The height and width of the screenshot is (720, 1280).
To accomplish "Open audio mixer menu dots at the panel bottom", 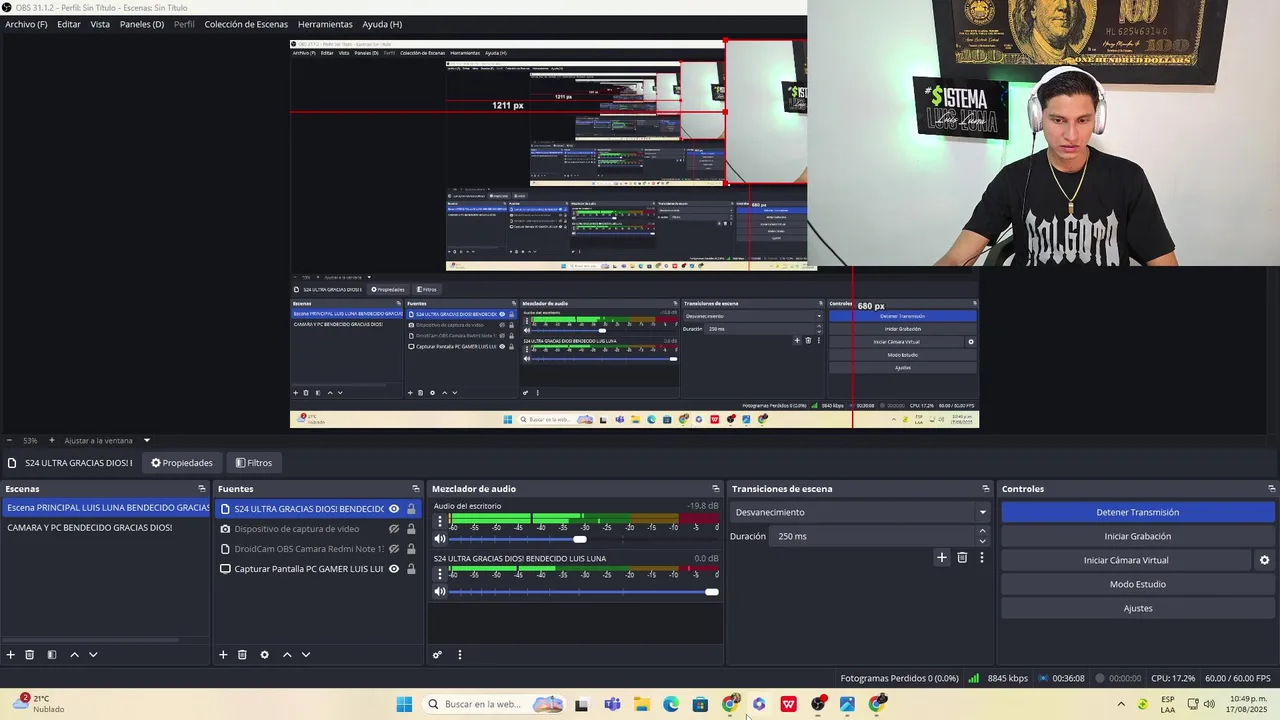I will (460, 655).
